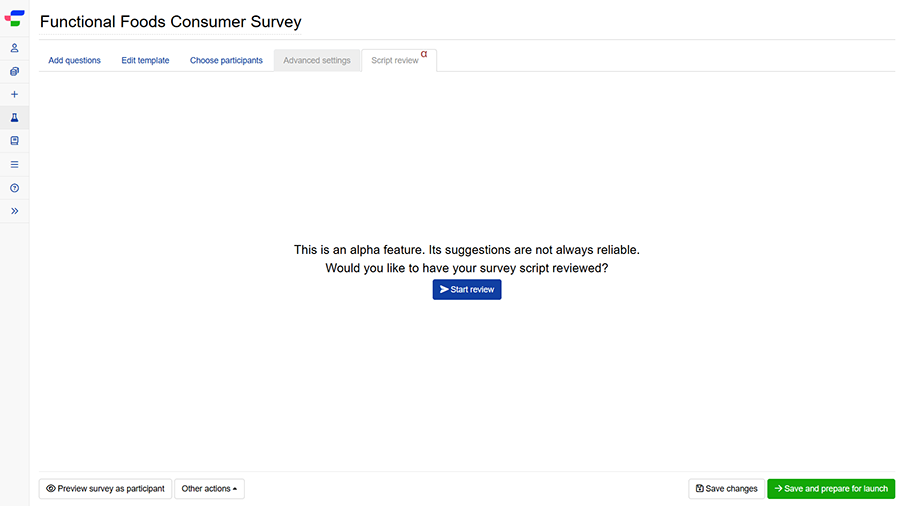The width and height of the screenshot is (900, 506).
Task: Click the list menu sidebar icon
Action: pyautogui.click(x=14, y=164)
